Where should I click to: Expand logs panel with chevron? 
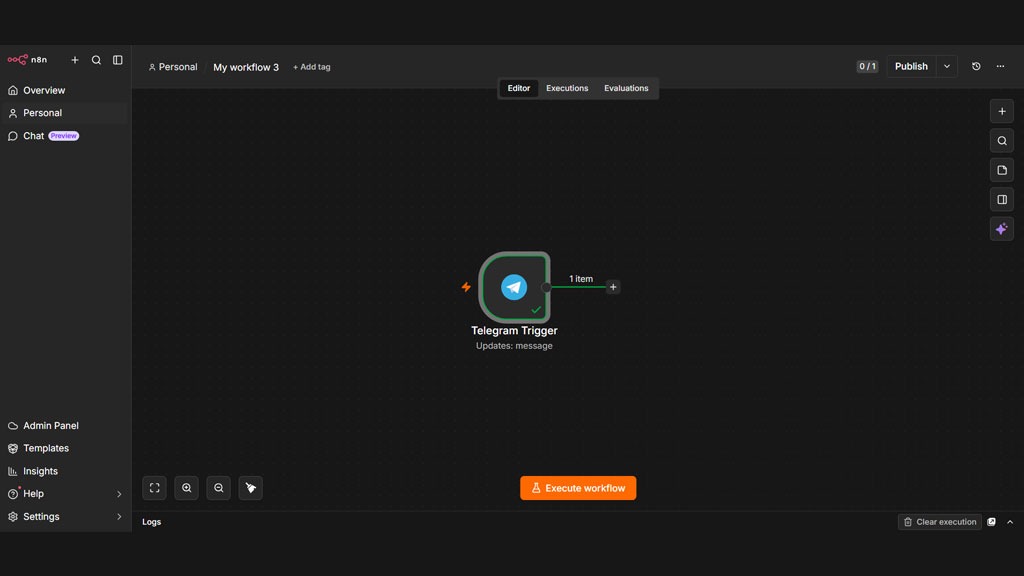click(x=1010, y=522)
